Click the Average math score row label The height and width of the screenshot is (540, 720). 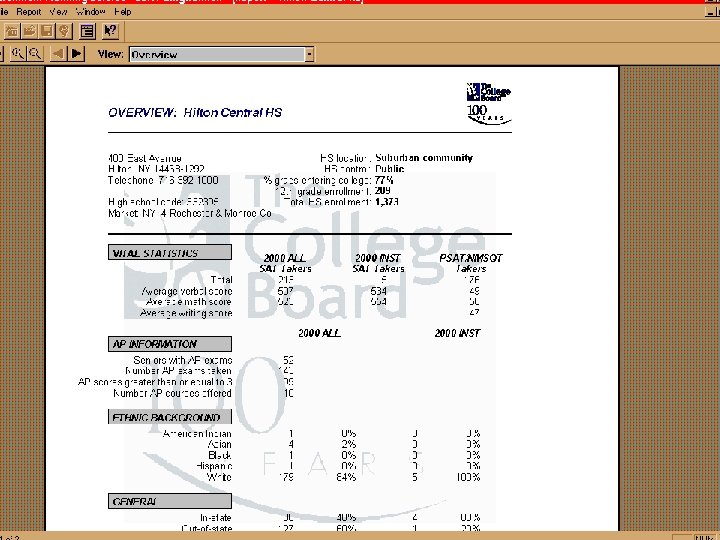click(x=189, y=302)
